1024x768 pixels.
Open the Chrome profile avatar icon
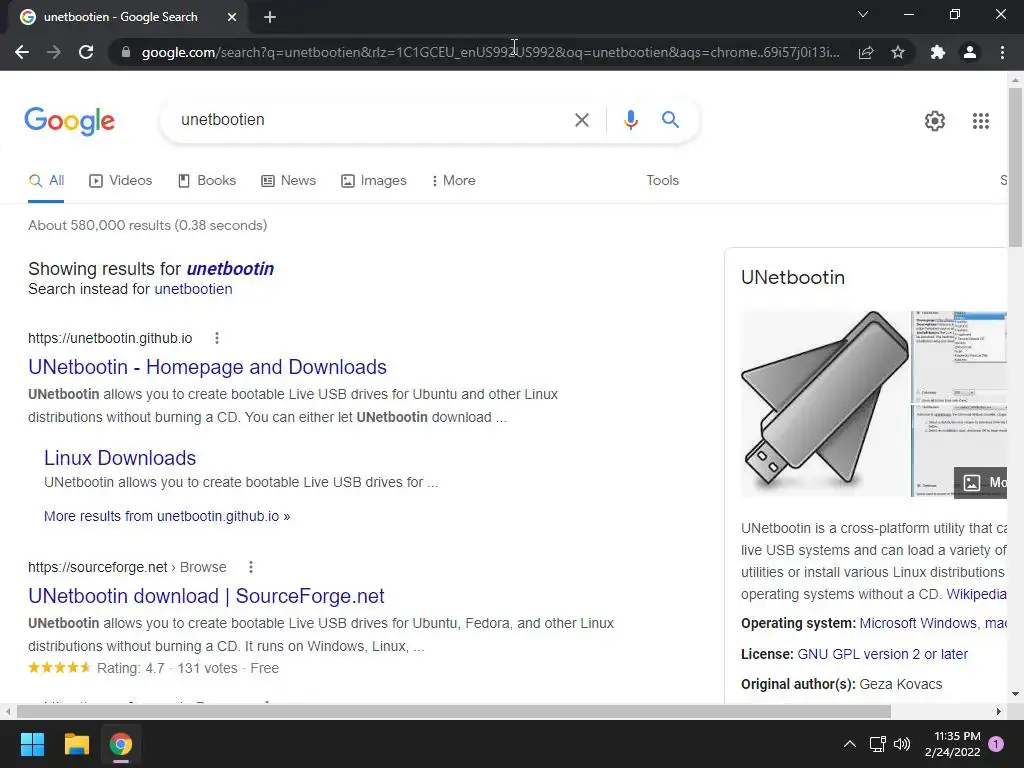coord(970,52)
